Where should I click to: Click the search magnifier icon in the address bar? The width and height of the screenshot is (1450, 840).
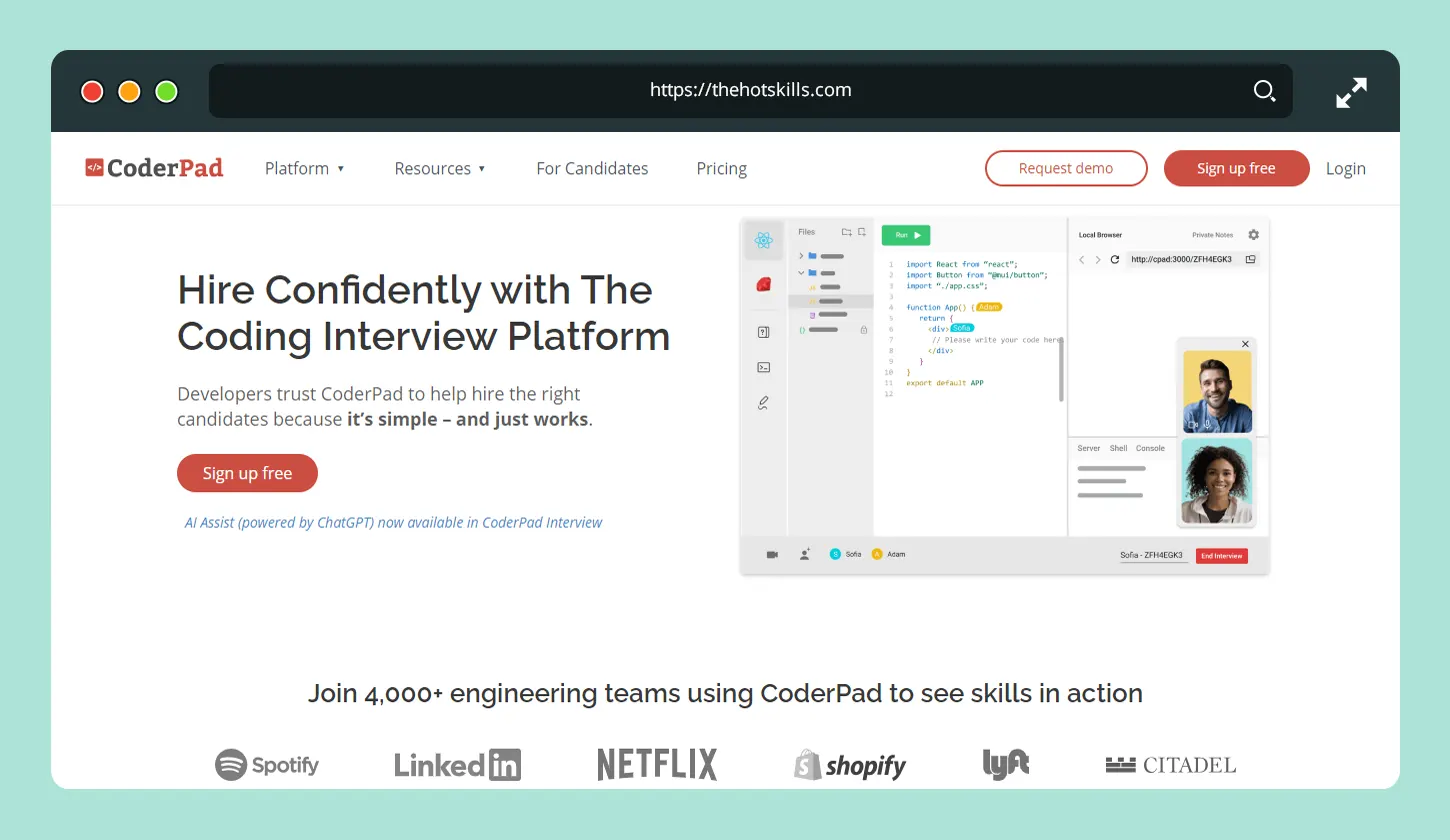(1264, 91)
